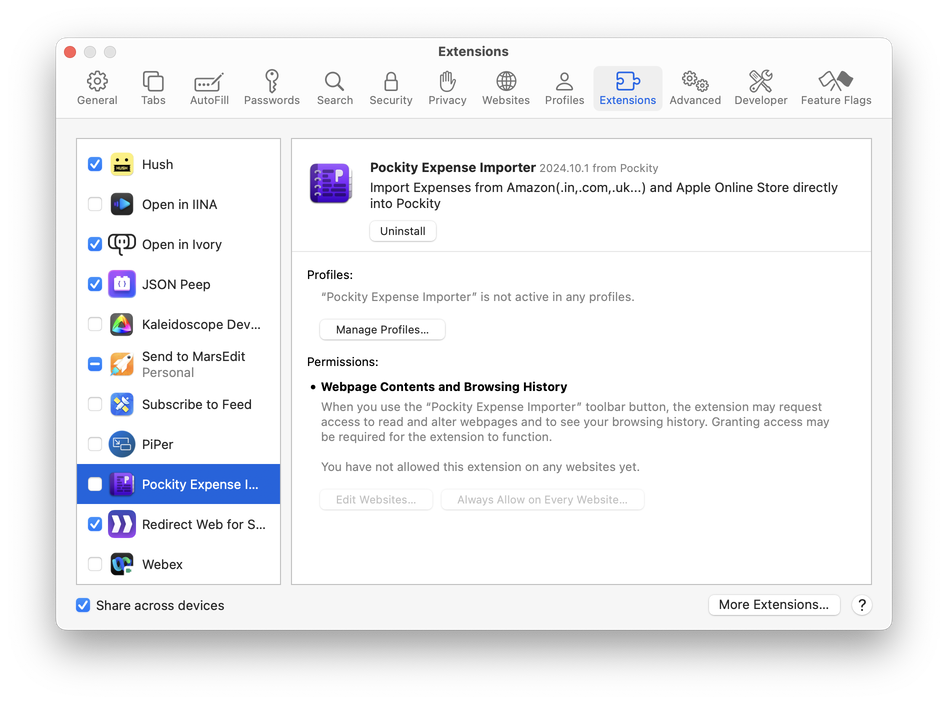The height and width of the screenshot is (704, 948).
Task: Open the Search magnifier icon
Action: pyautogui.click(x=334, y=80)
